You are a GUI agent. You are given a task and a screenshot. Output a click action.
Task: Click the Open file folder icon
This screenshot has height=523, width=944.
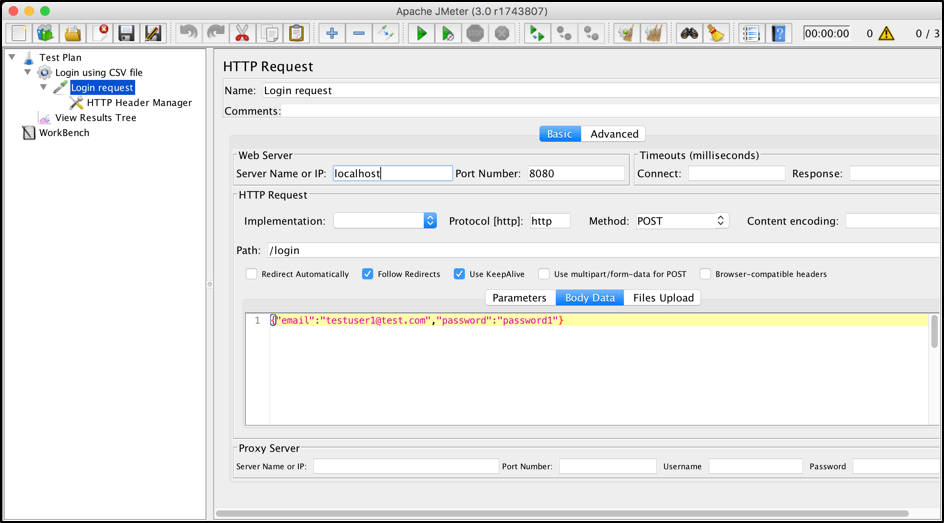point(72,33)
